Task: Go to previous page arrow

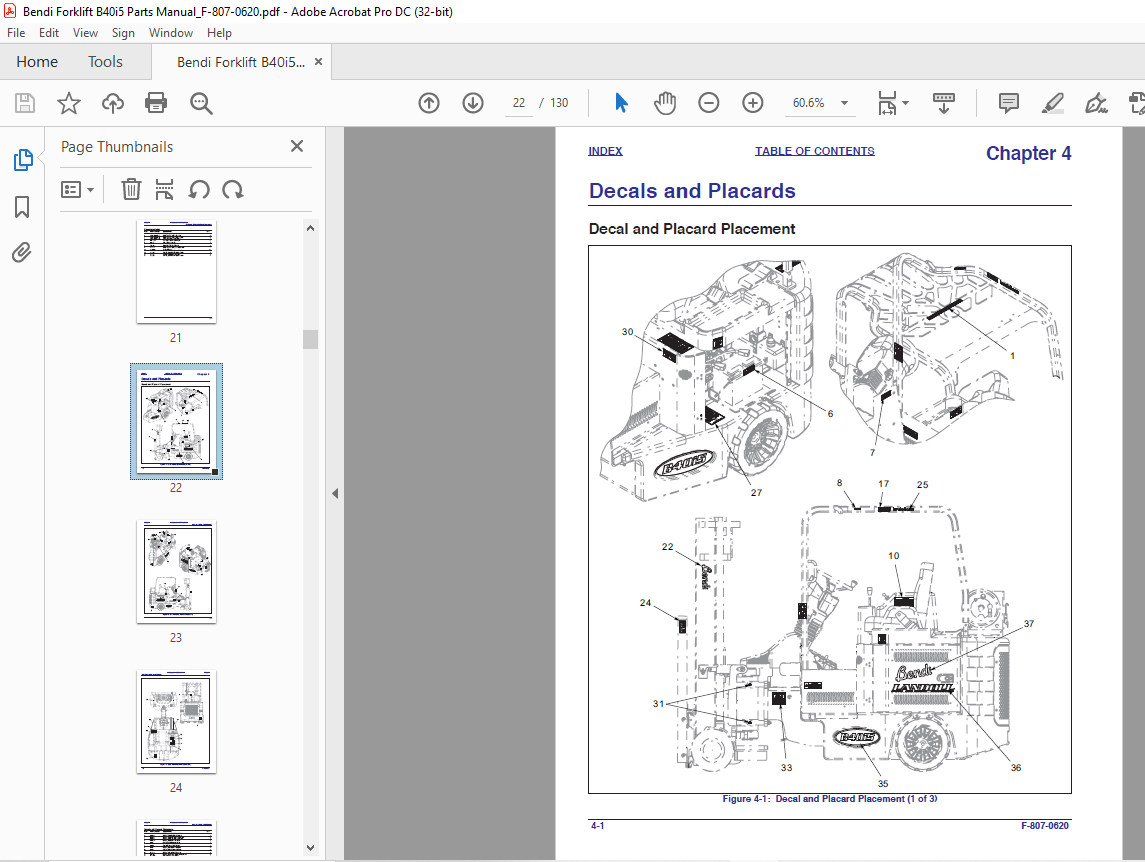Action: point(429,103)
